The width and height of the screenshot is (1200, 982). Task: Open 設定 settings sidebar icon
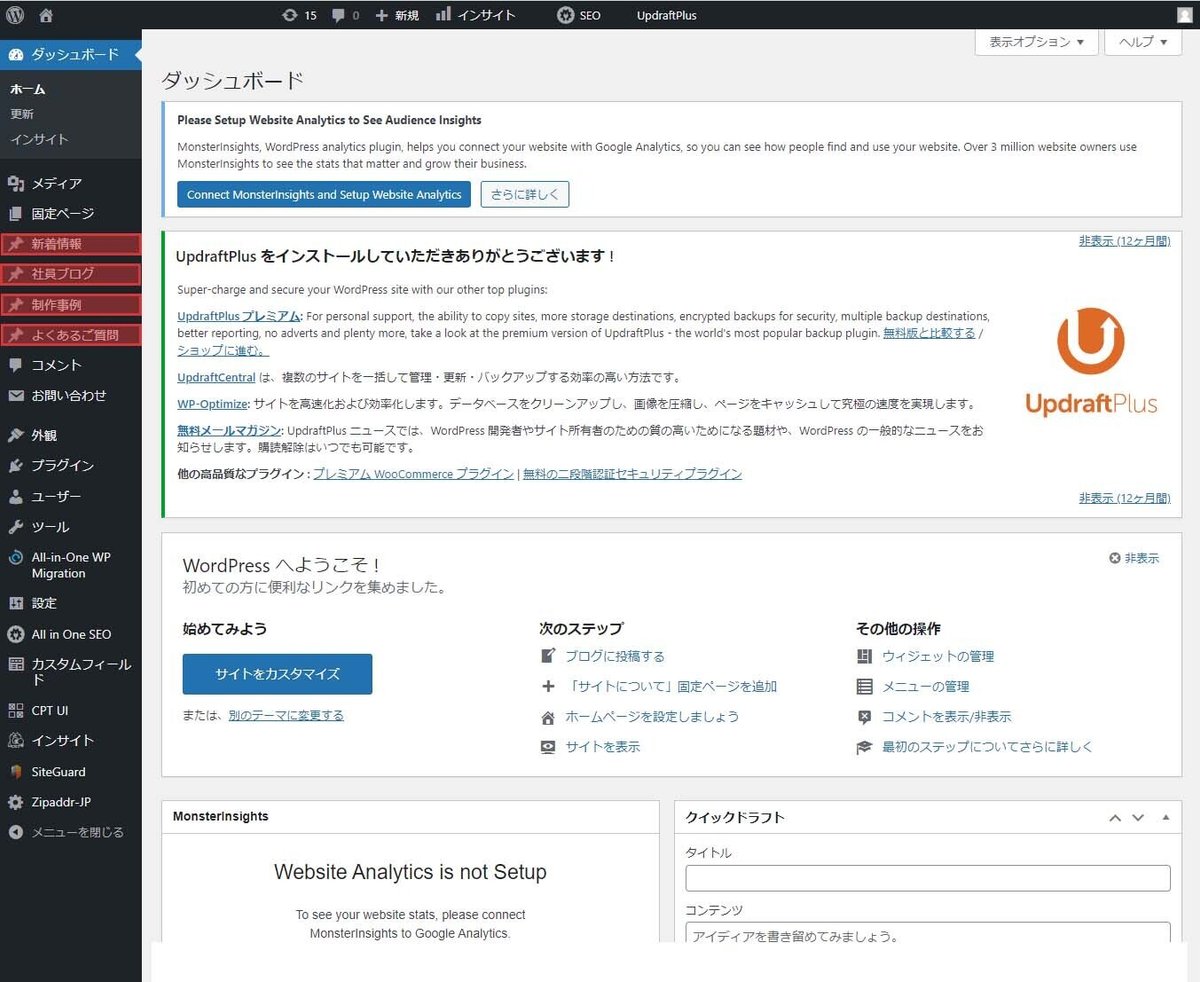(15, 603)
